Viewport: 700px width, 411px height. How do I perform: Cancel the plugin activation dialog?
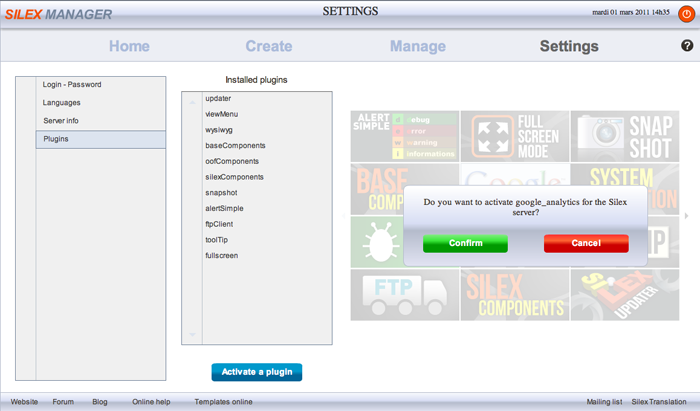point(586,243)
